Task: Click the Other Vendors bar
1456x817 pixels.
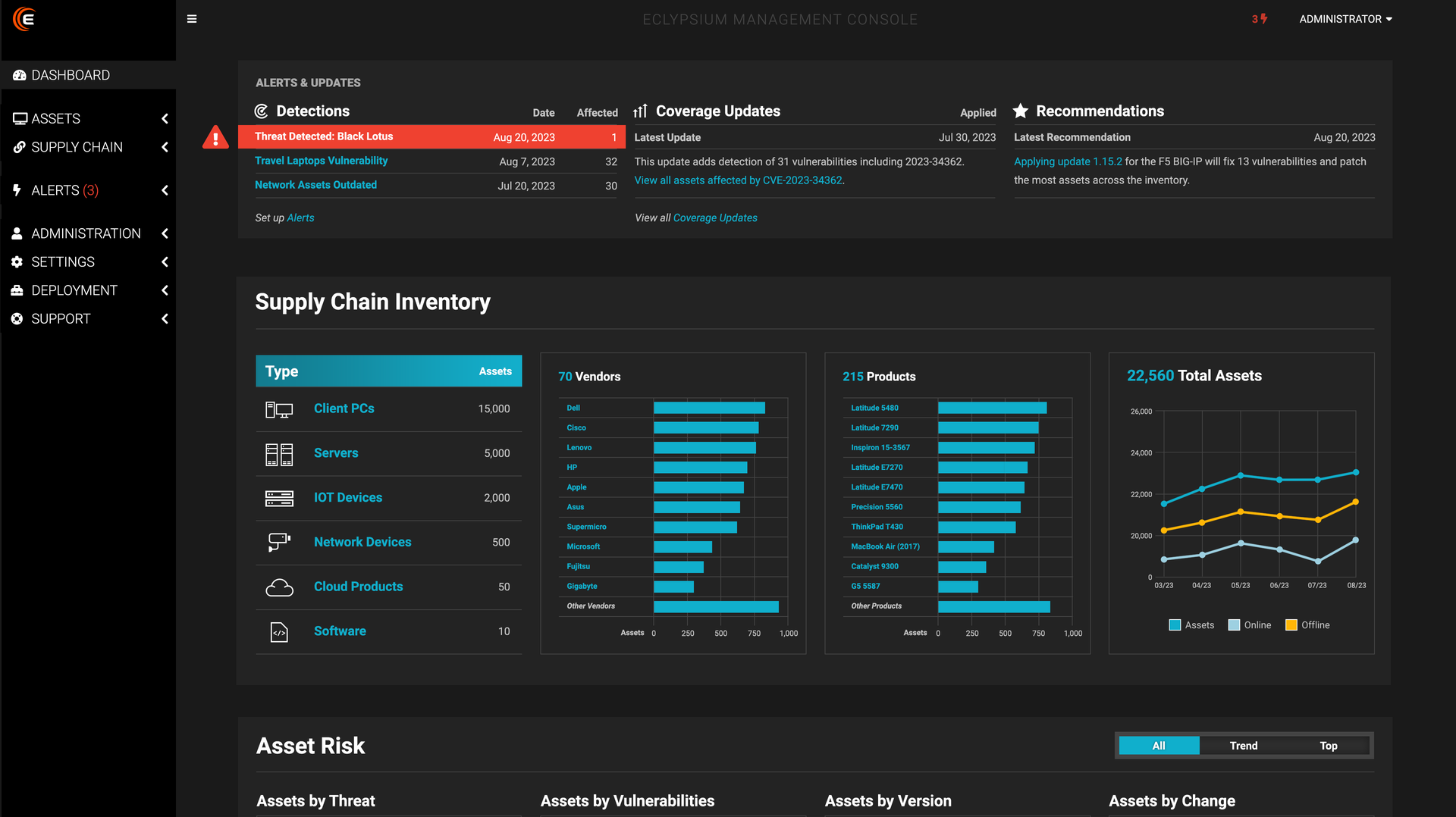Action: [x=716, y=606]
